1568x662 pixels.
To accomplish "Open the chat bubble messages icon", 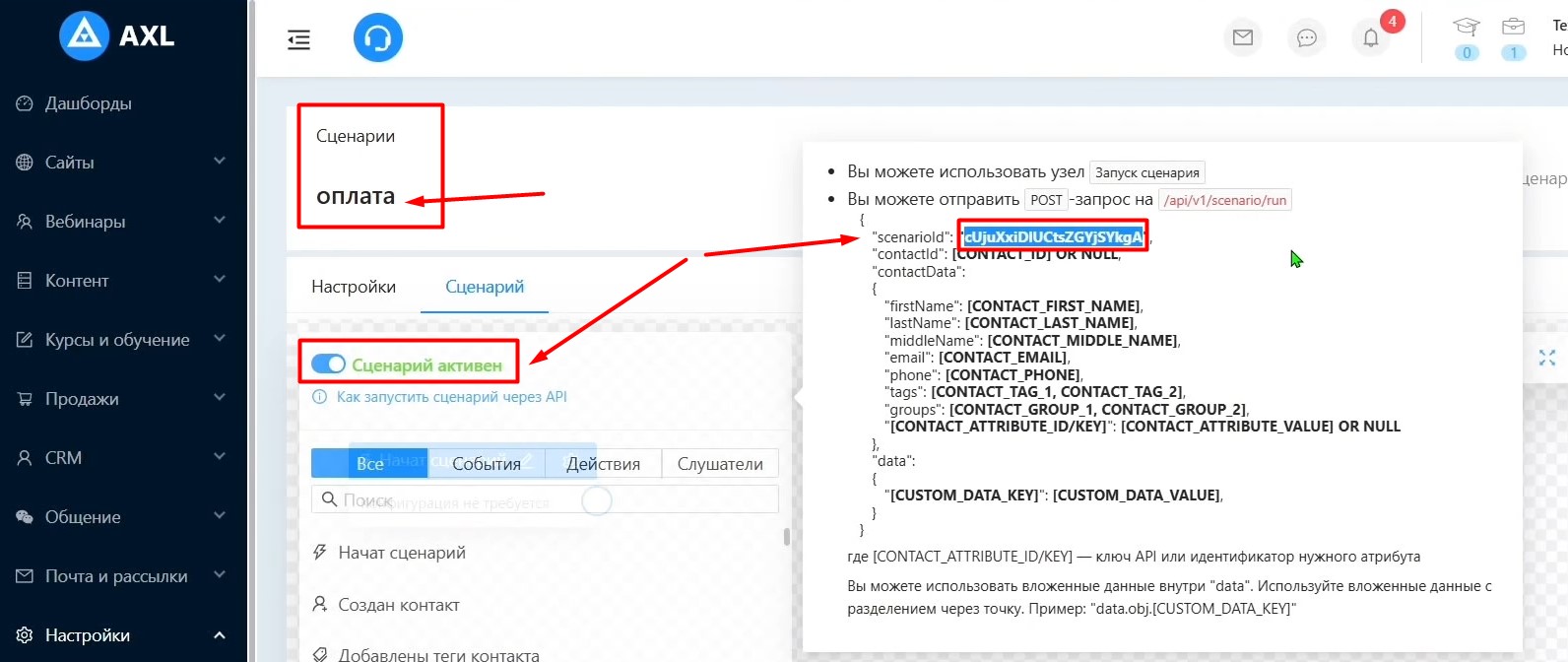I will point(1307,38).
